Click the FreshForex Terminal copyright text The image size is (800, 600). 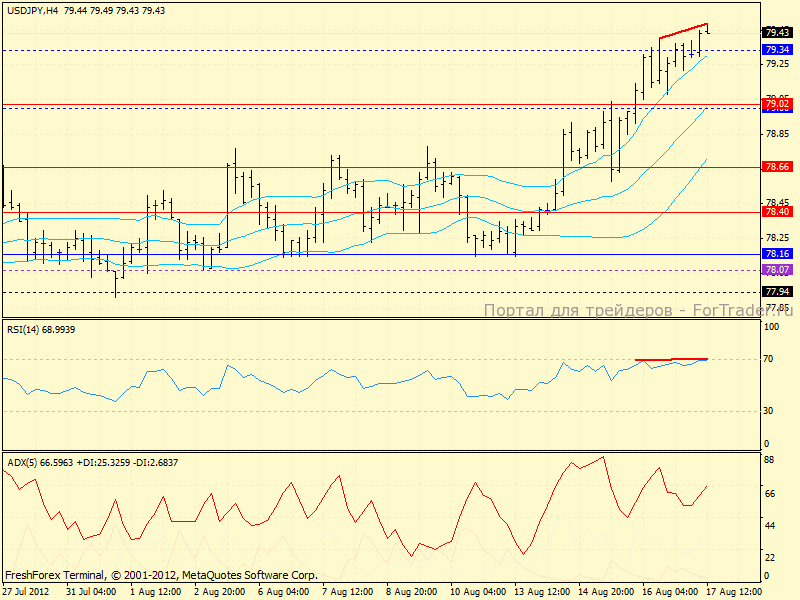[161, 575]
